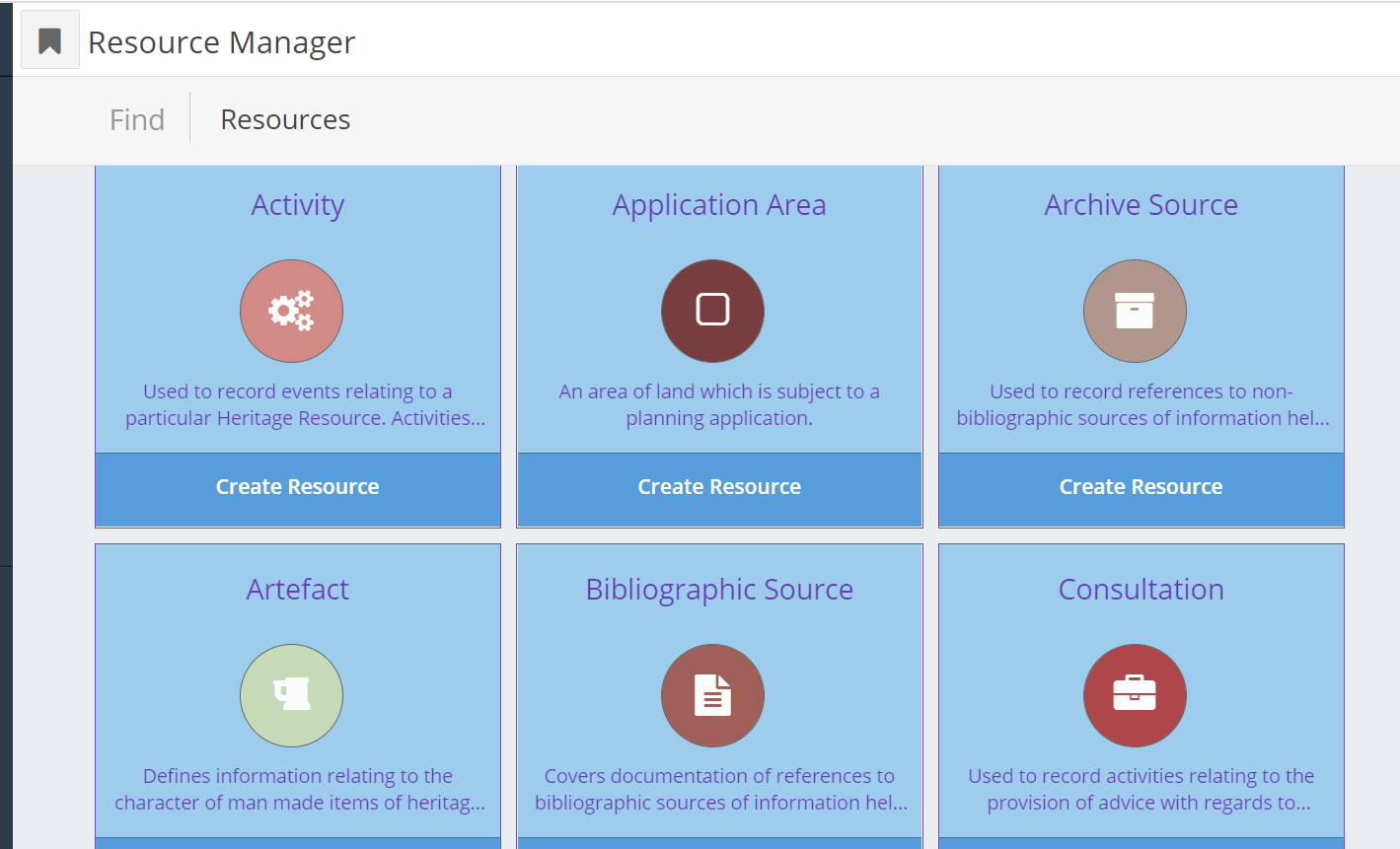Select the Resources tab
Viewport: 1400px width, 849px height.
(x=285, y=118)
